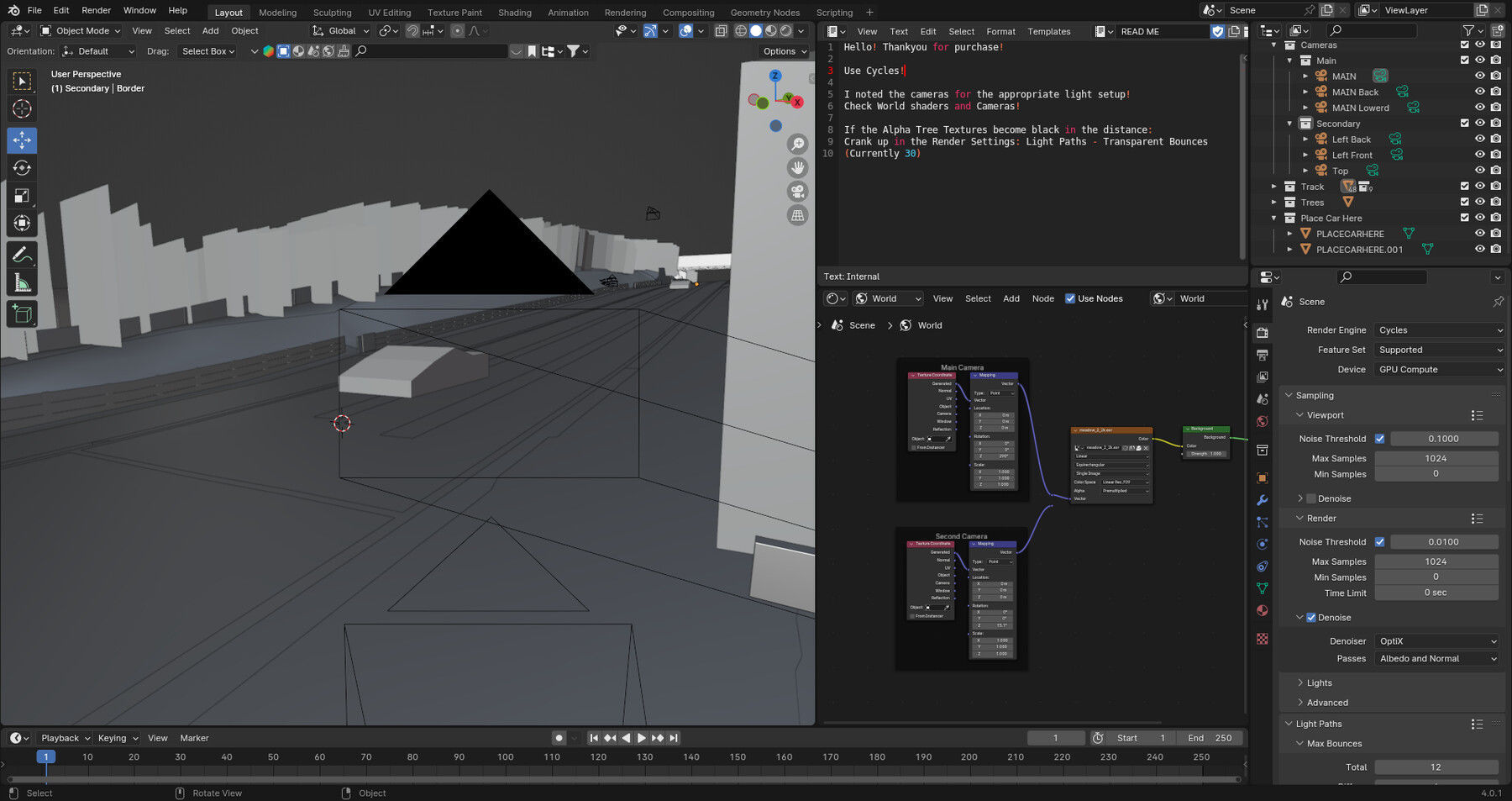Open the Tool properties tab
The image size is (1512, 801).
tap(1262, 304)
